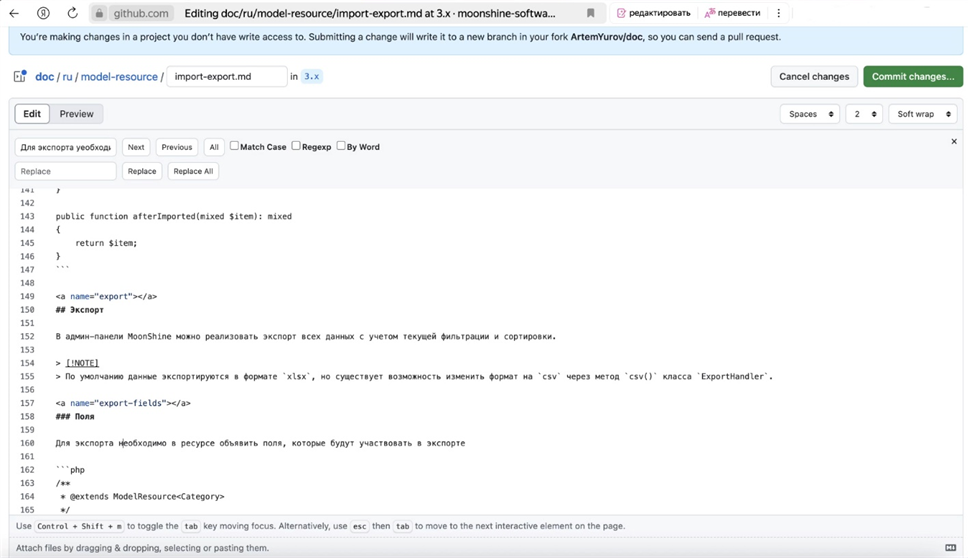Open the indent size 2 dropdown
968x558 pixels.
[x=864, y=114]
